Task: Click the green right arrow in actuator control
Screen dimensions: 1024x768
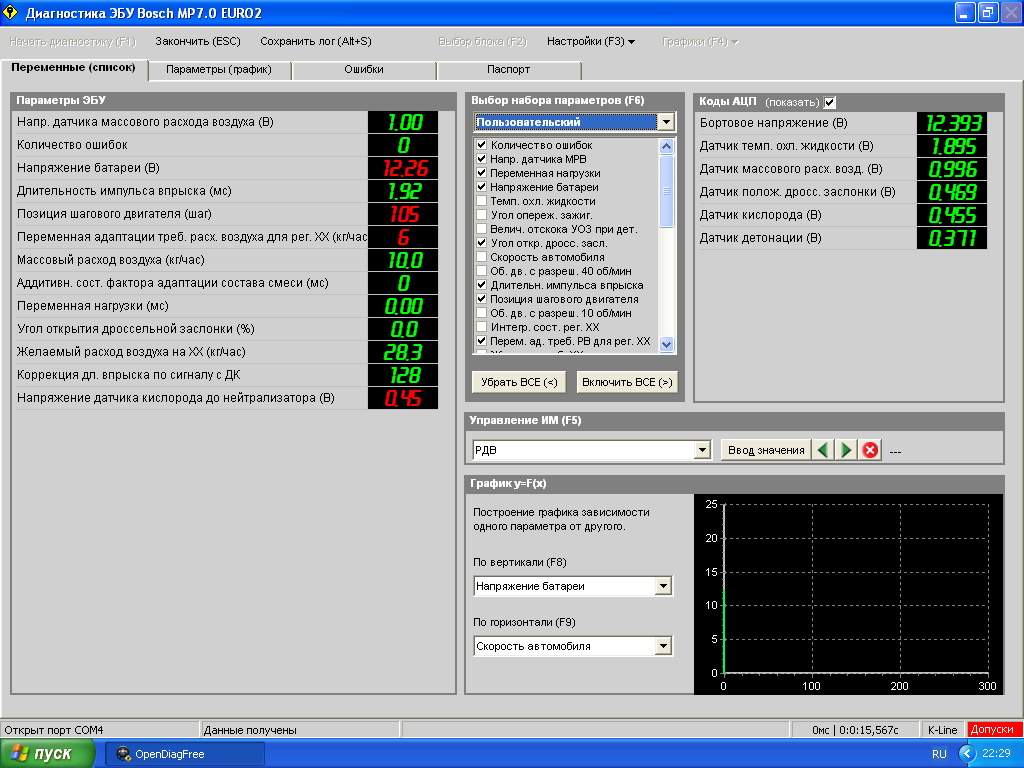Action: 846,450
